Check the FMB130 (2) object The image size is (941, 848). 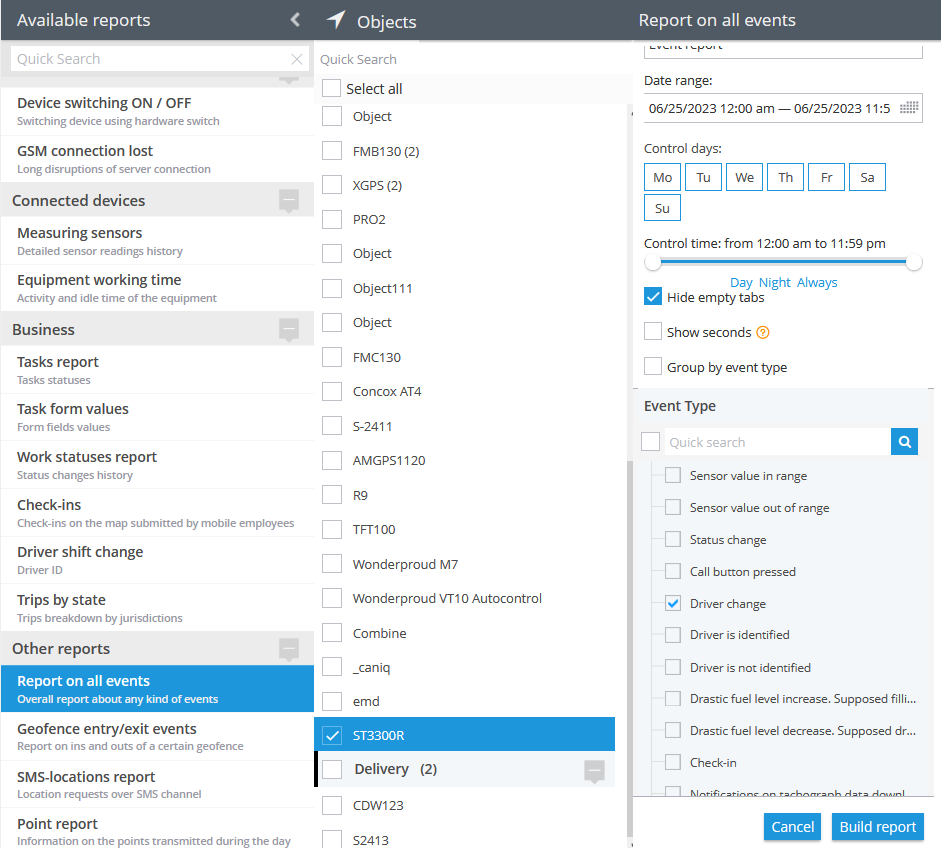[332, 151]
